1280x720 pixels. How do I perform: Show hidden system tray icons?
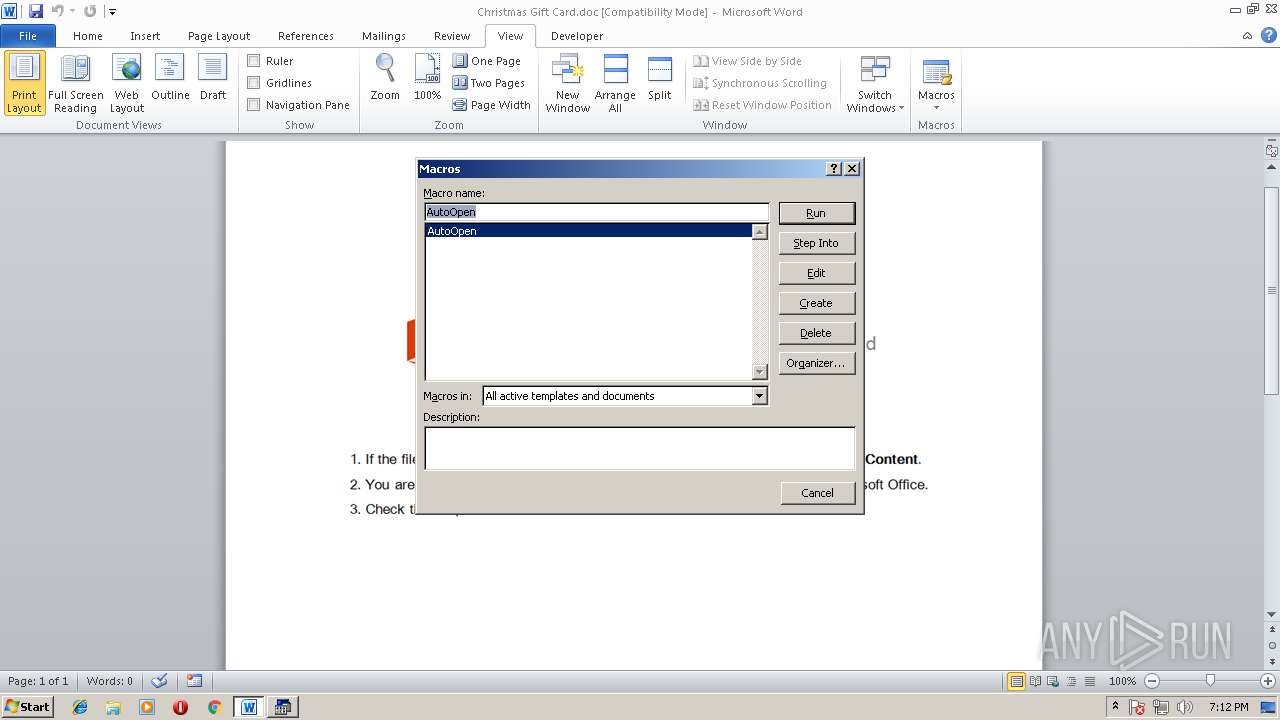point(1115,707)
